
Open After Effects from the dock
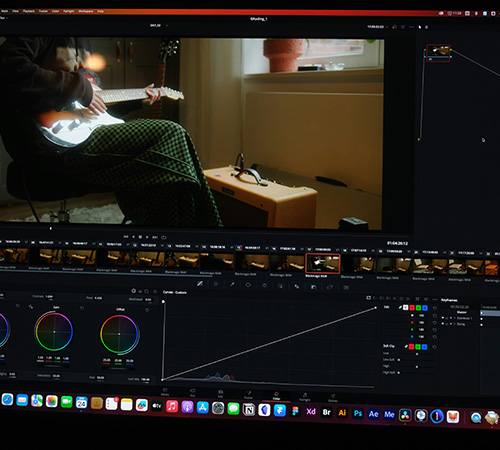373,414
